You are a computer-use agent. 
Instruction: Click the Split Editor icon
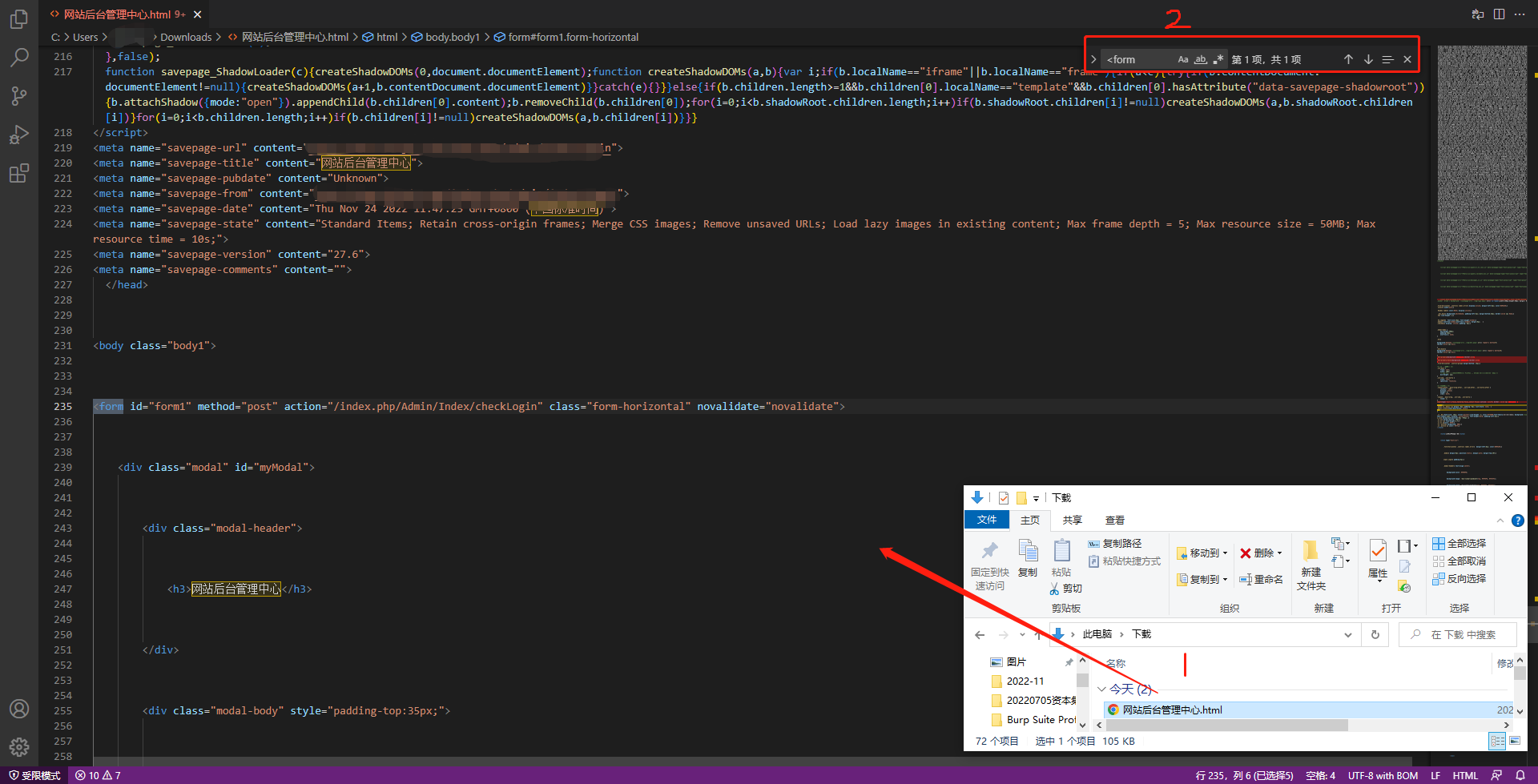pyautogui.click(x=1499, y=14)
